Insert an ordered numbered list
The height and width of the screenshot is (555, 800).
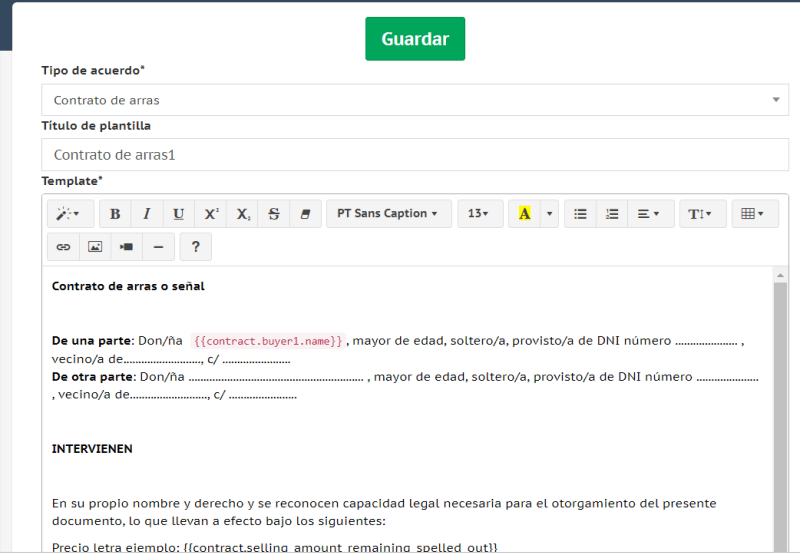coord(612,214)
